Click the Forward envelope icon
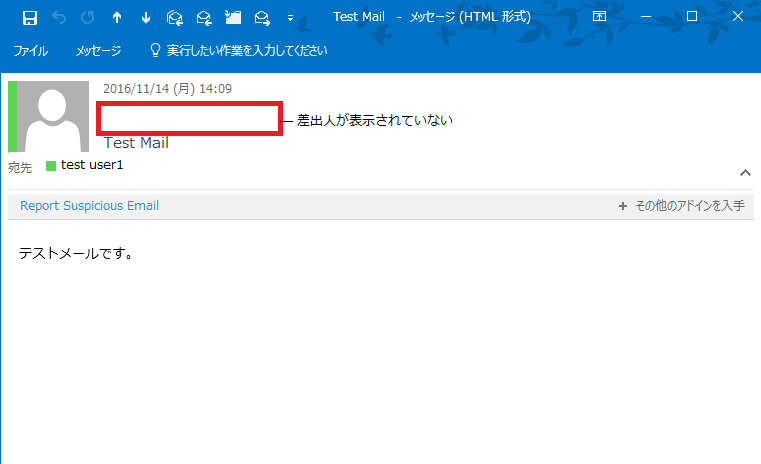The width and height of the screenshot is (761, 464). [x=262, y=18]
